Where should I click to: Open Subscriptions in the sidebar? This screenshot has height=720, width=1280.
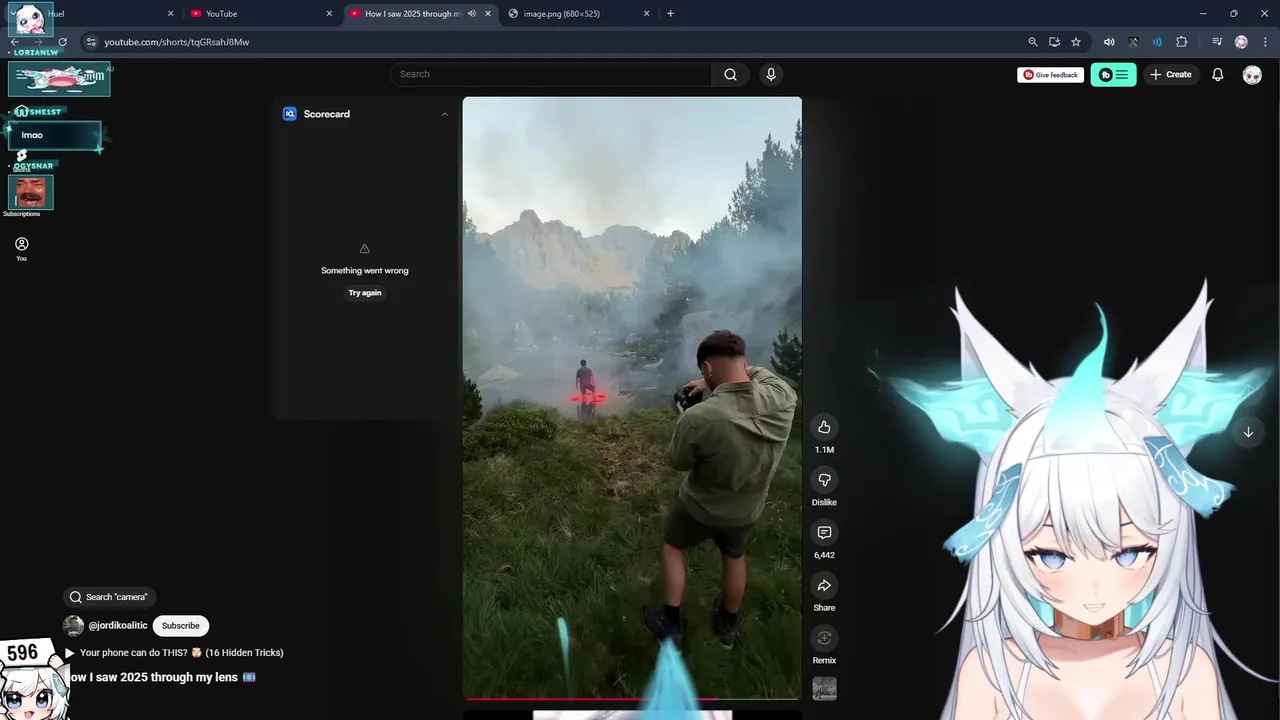(x=21, y=213)
